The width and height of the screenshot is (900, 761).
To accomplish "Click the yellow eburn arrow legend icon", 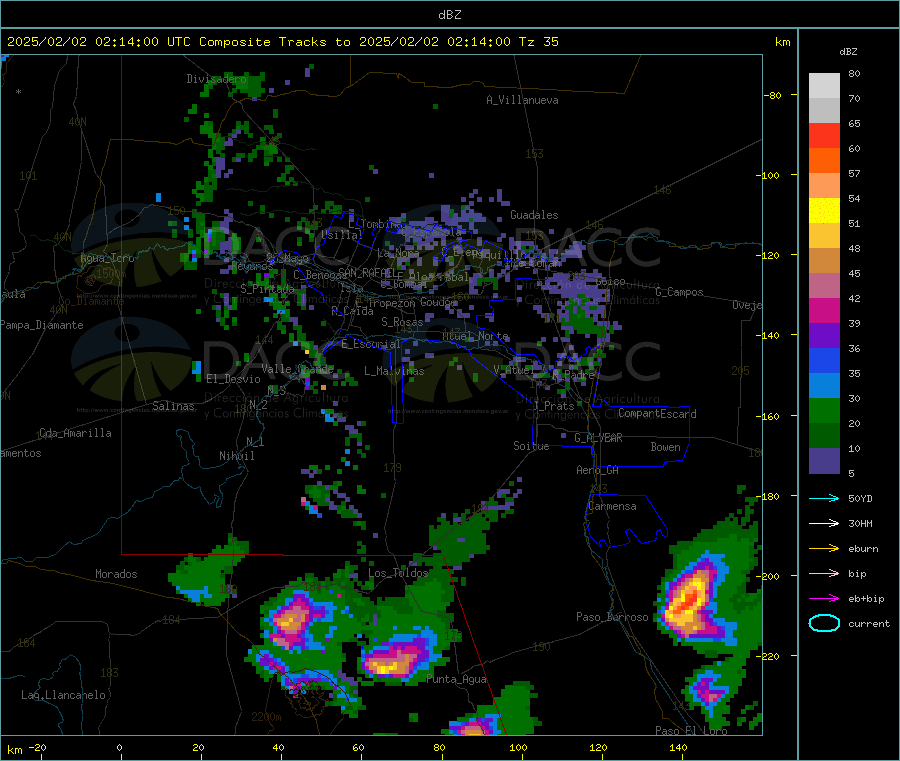I will 824,548.
